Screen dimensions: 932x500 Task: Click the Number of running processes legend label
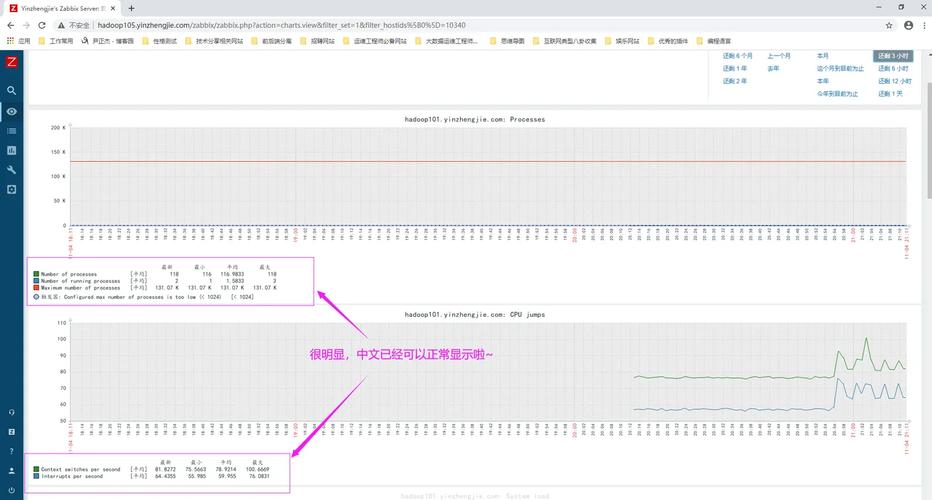pos(80,281)
